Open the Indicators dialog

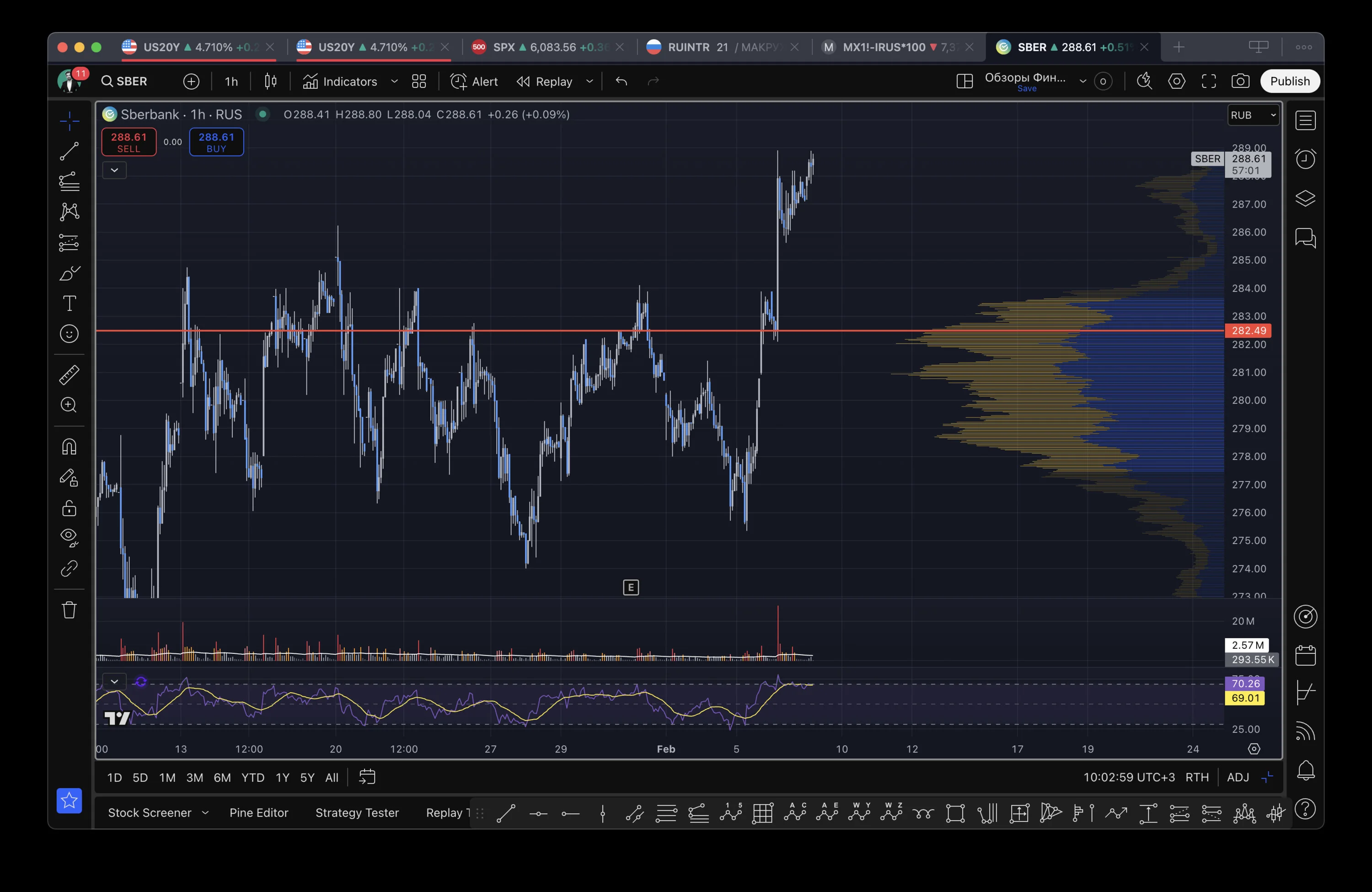point(340,81)
